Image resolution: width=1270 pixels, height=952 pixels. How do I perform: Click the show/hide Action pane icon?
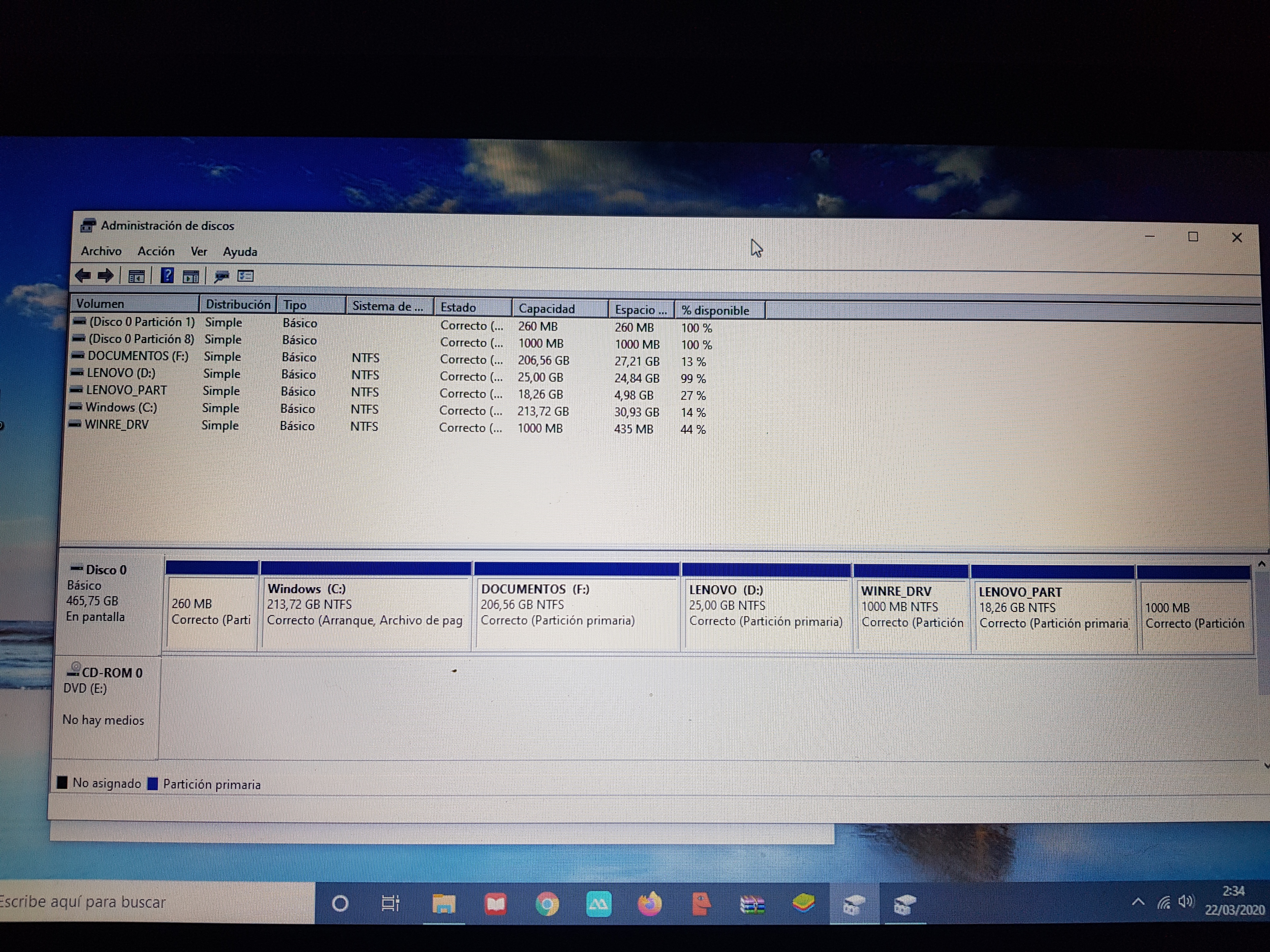coord(191,277)
